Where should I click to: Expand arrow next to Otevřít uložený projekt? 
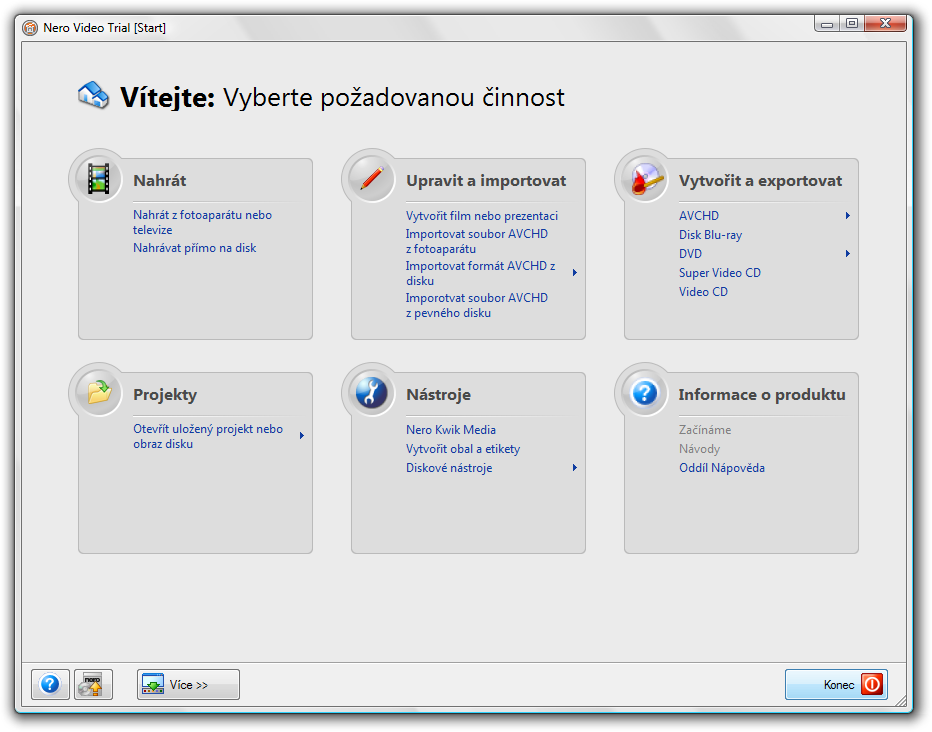pos(302,436)
